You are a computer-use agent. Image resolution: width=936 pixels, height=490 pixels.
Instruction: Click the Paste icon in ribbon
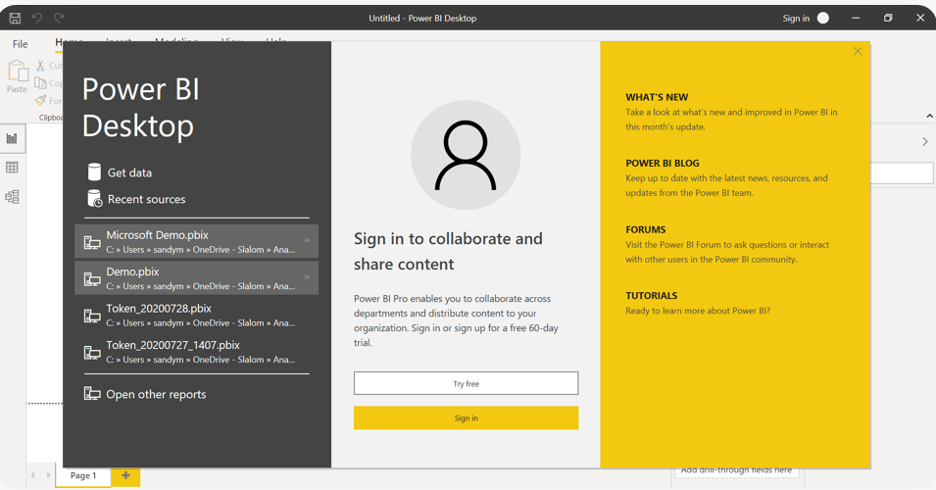pos(17,76)
